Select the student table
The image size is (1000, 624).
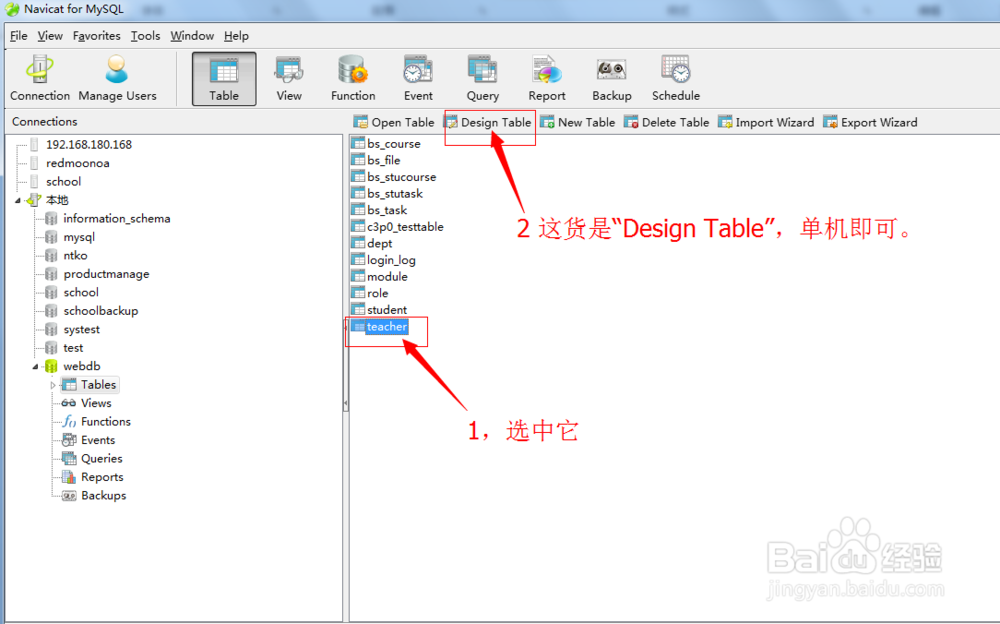point(386,310)
